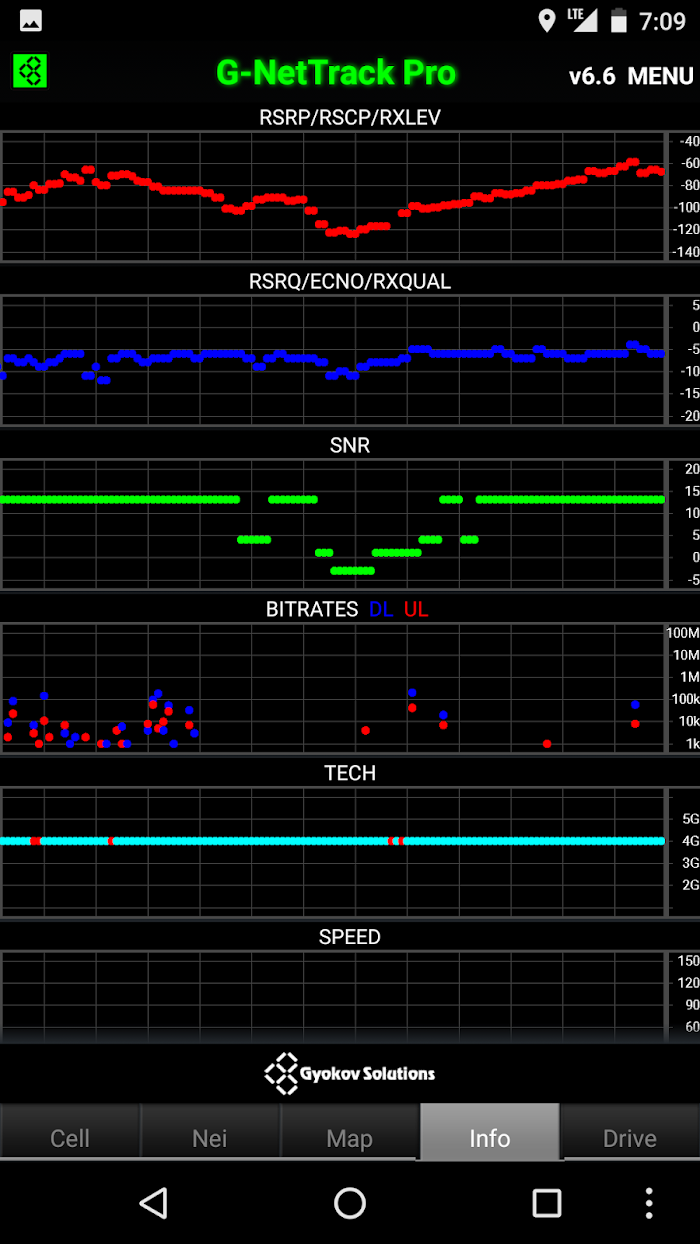The height and width of the screenshot is (1244, 700).
Task: Tap the SPEED chart title
Action: pyautogui.click(x=350, y=937)
